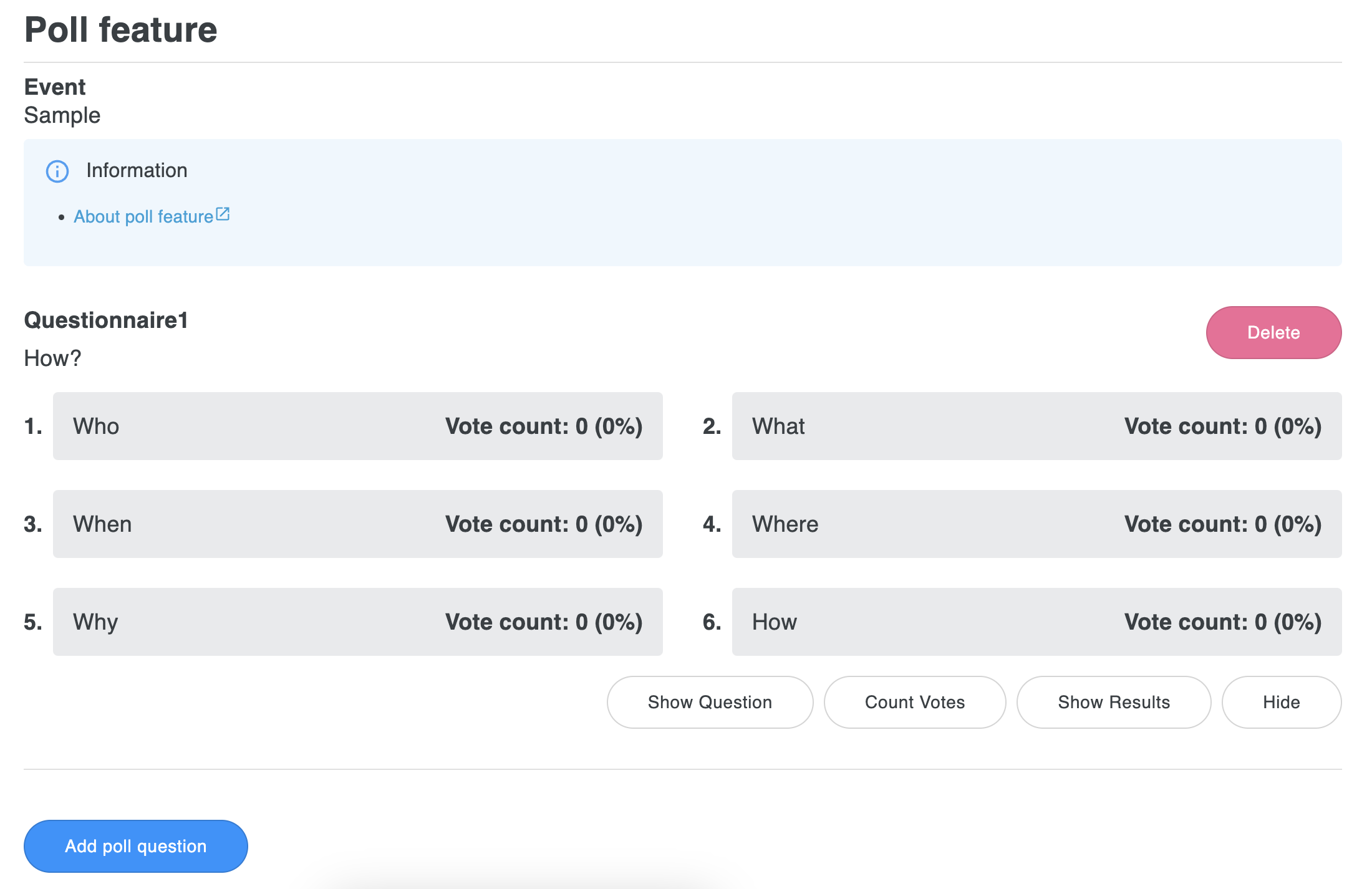The image size is (1372, 889).
Task: Select the answer option Who
Action: click(x=357, y=426)
